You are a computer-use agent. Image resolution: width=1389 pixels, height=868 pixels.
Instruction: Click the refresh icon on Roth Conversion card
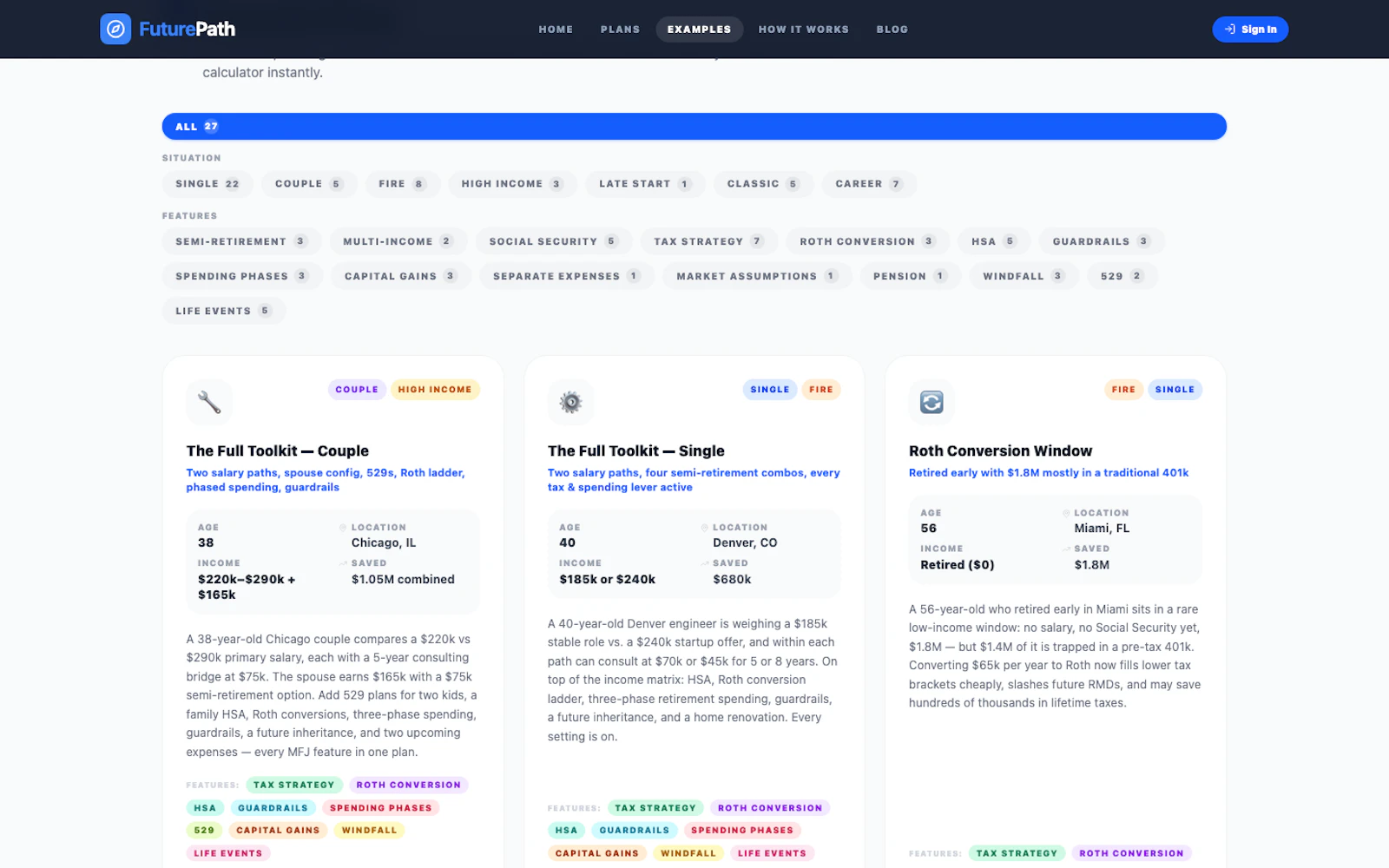pos(931,402)
